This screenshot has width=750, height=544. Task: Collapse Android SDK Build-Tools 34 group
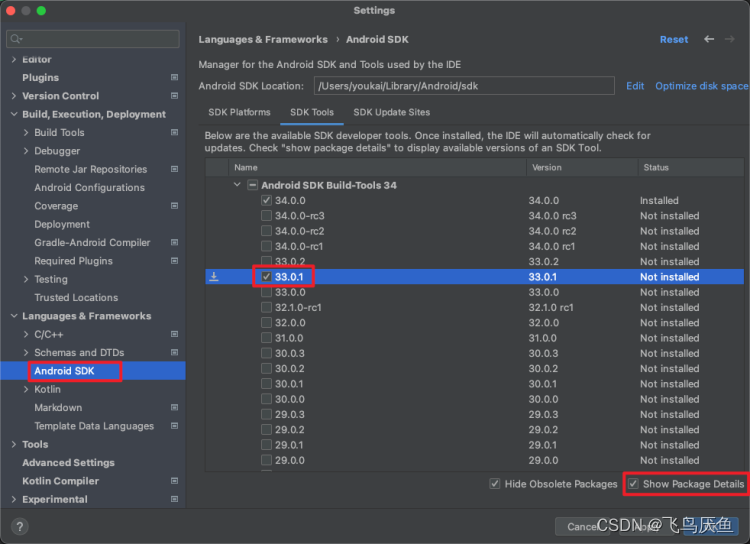237,185
